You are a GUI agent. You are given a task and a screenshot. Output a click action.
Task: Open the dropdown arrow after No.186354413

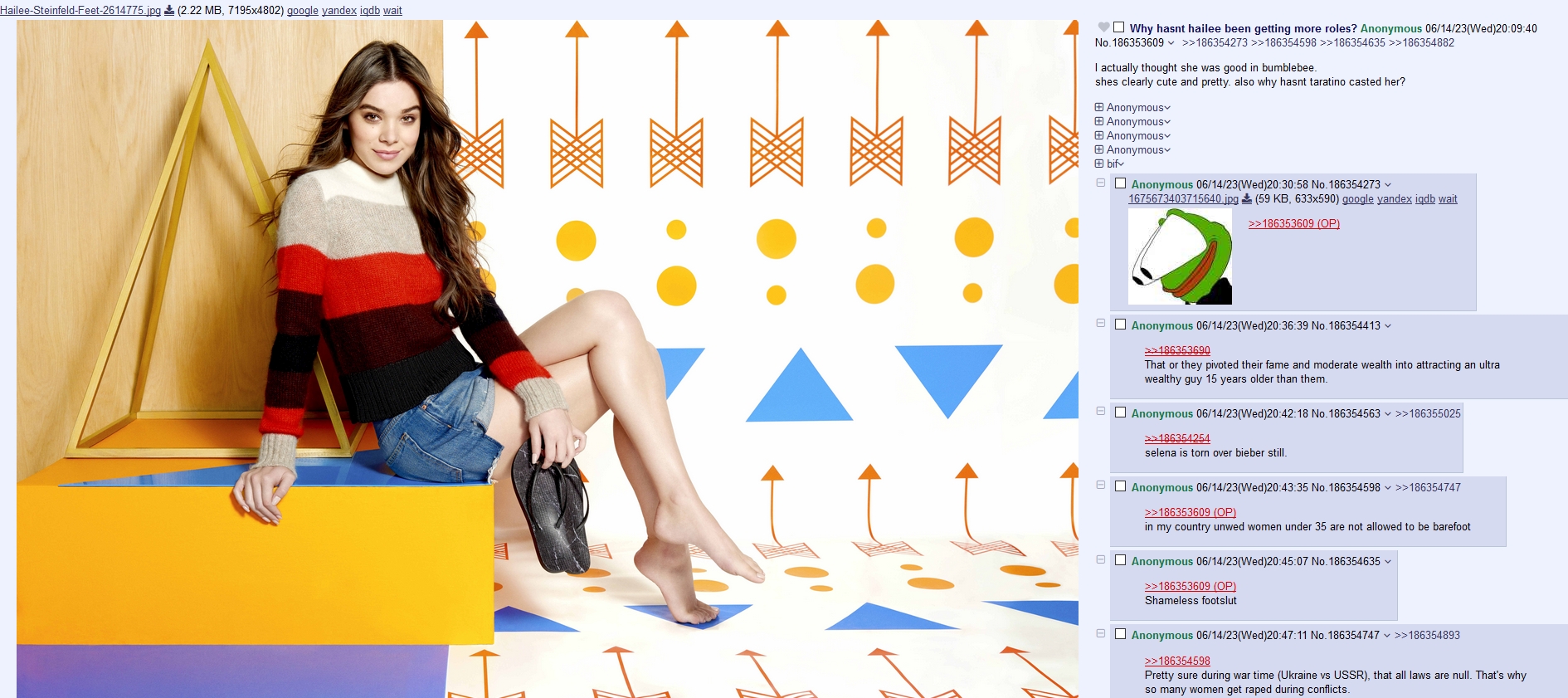click(x=1388, y=326)
